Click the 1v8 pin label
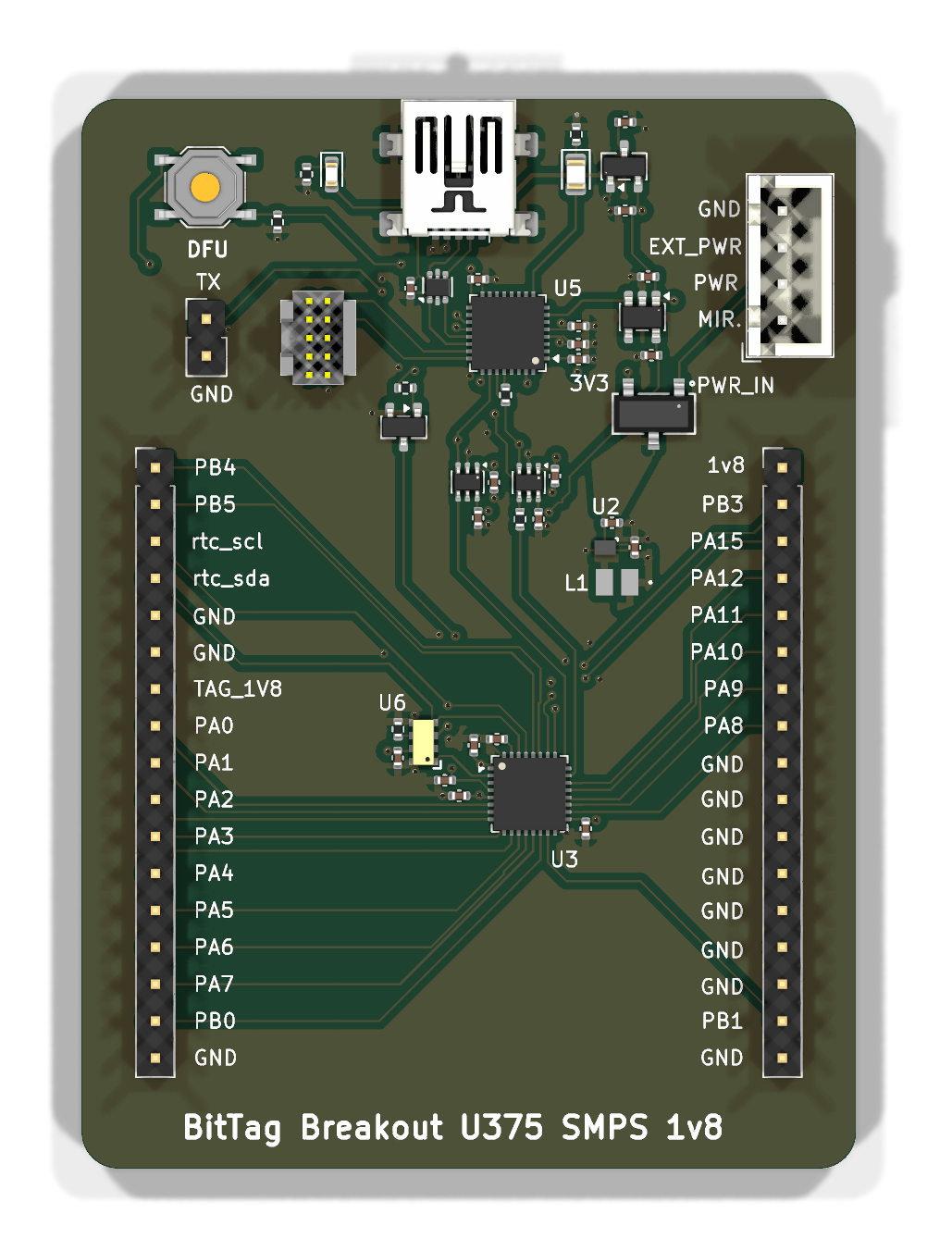Image resolution: width=952 pixels, height=1251 pixels. tap(725, 465)
